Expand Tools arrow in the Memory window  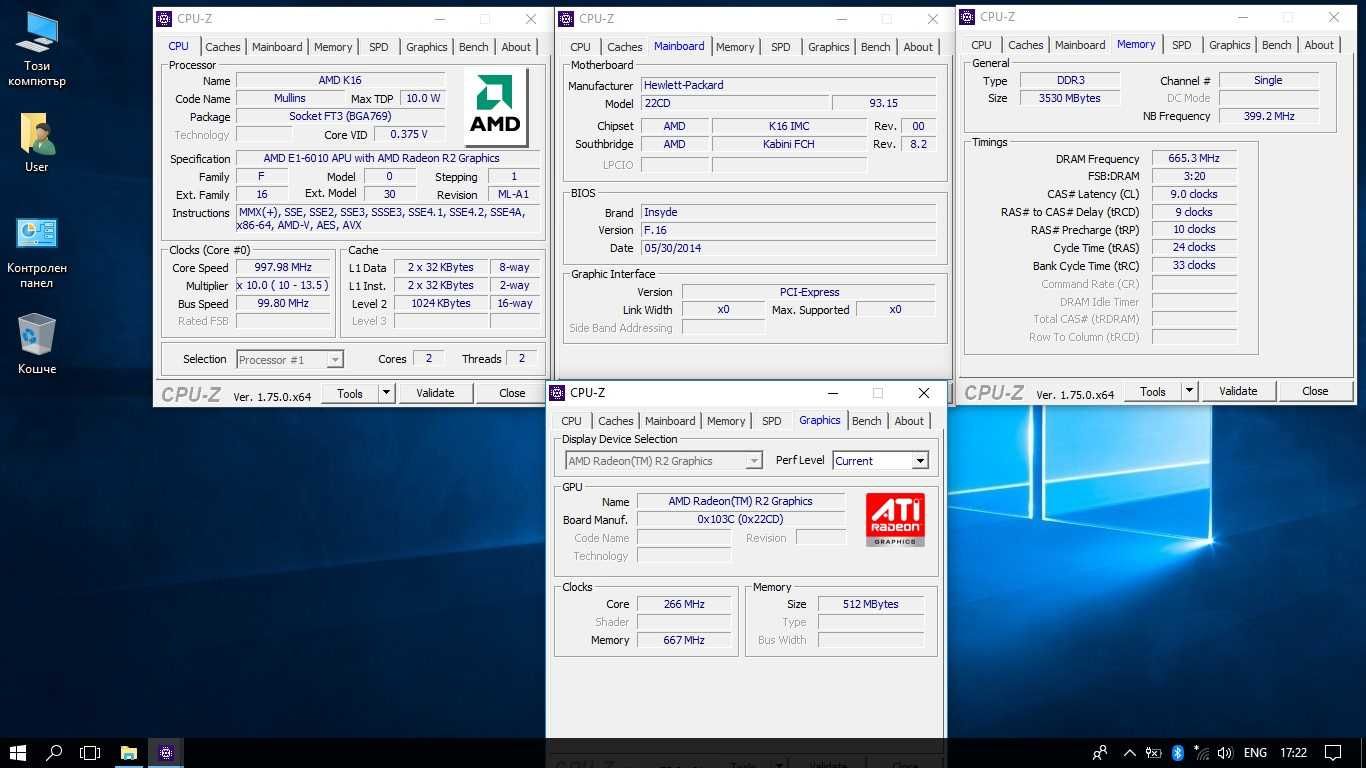1189,391
